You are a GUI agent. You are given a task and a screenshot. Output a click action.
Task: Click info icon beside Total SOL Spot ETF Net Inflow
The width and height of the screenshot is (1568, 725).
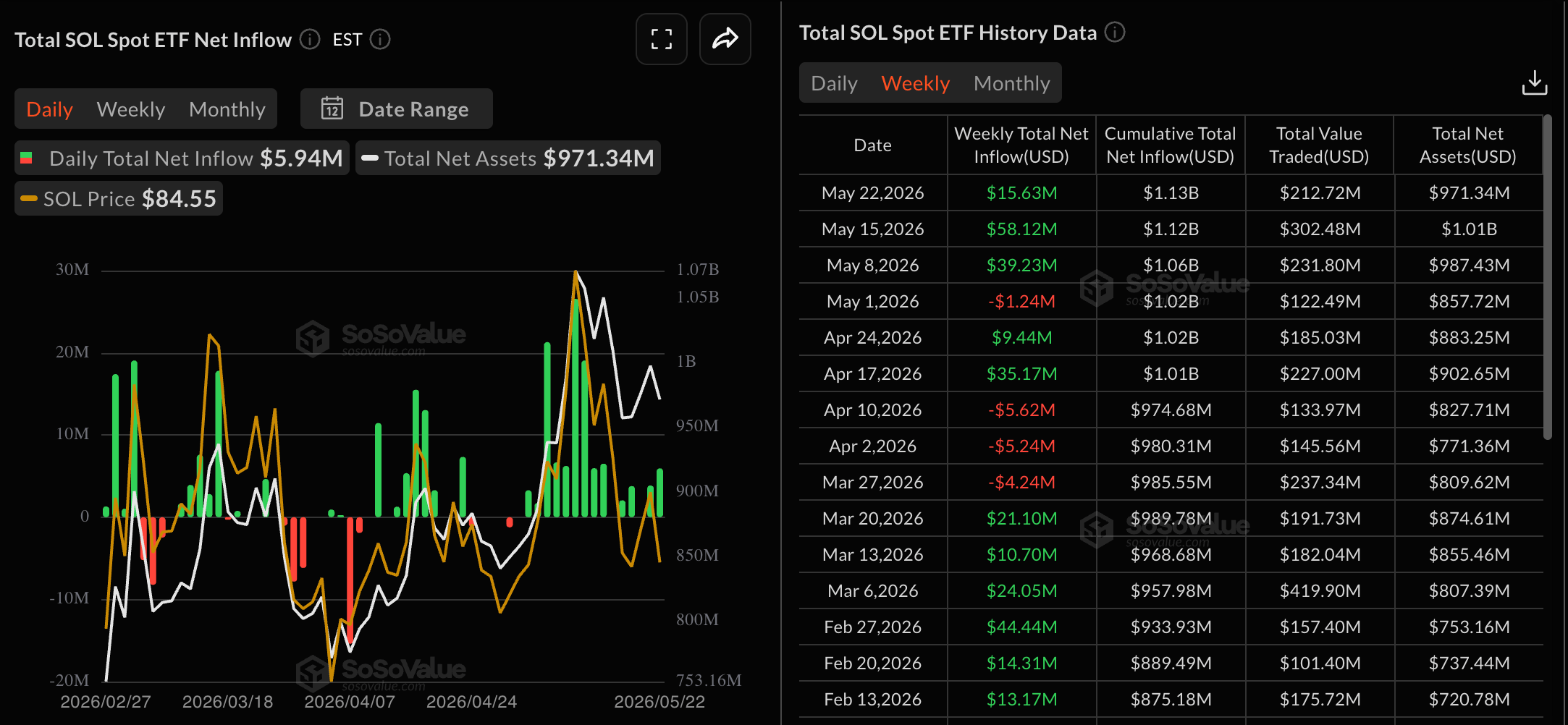point(310,39)
